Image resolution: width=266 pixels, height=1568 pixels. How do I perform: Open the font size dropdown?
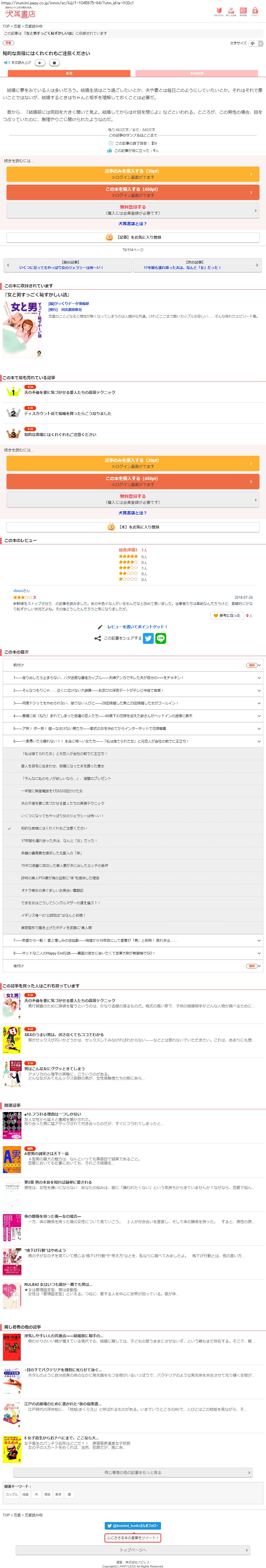[256, 44]
